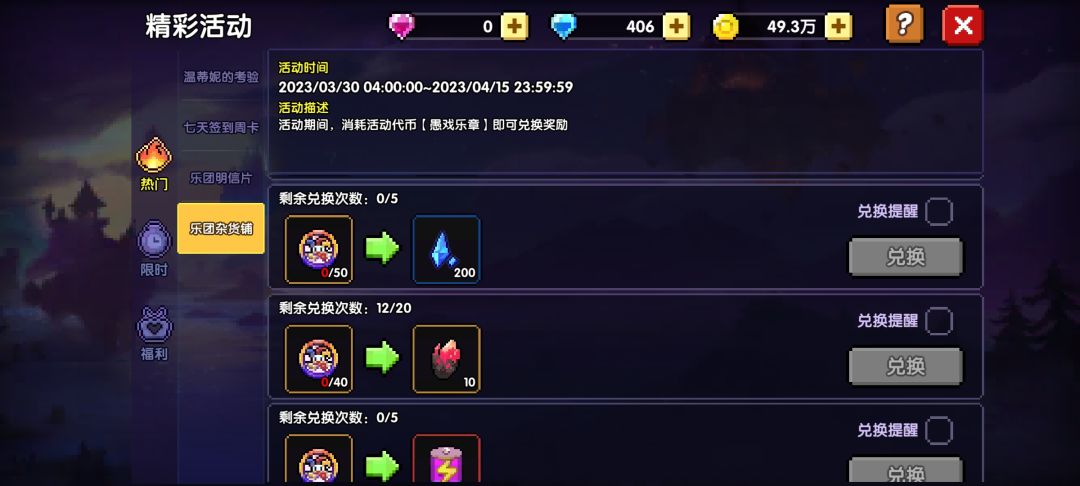Viewport: 1080px width, 486px height.
Task: Open the 限时 stopwatch category
Action: [154, 240]
